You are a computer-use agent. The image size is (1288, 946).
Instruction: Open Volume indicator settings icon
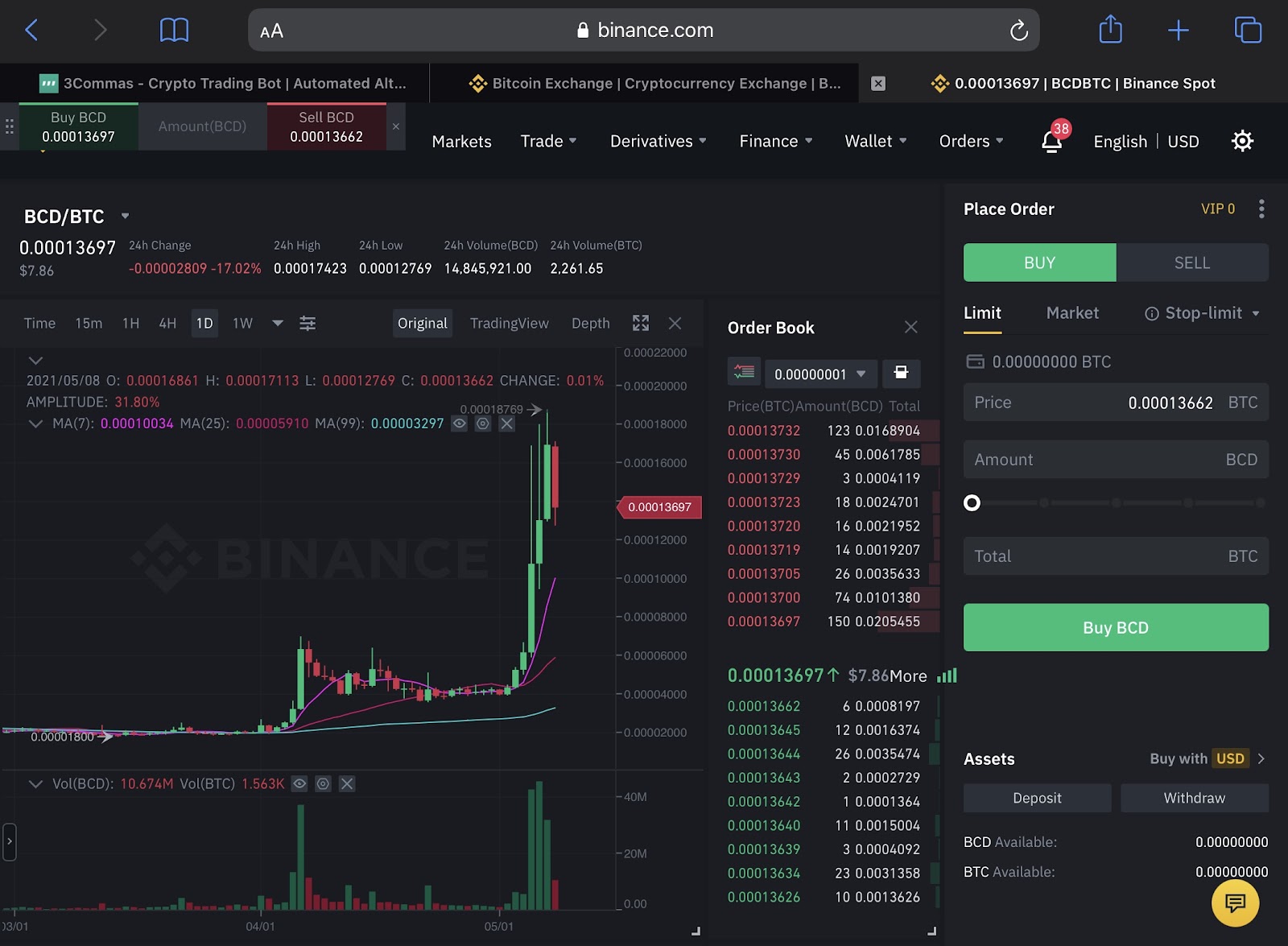pyautogui.click(x=323, y=783)
